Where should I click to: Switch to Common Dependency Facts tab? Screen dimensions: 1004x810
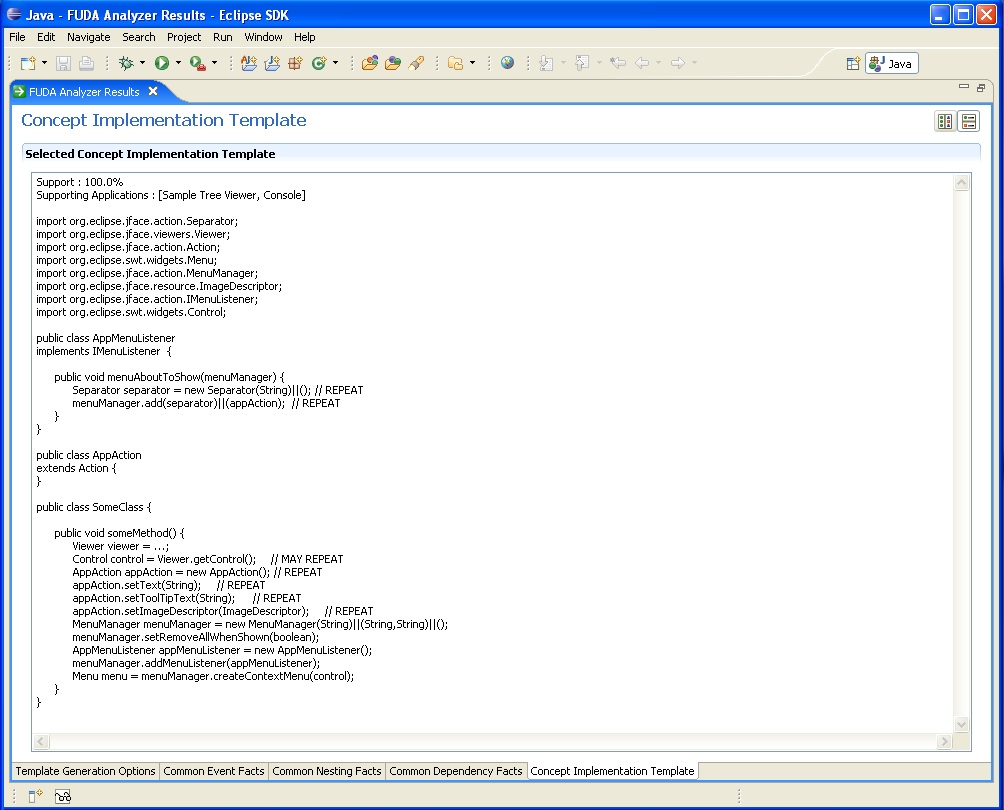[x=456, y=771]
